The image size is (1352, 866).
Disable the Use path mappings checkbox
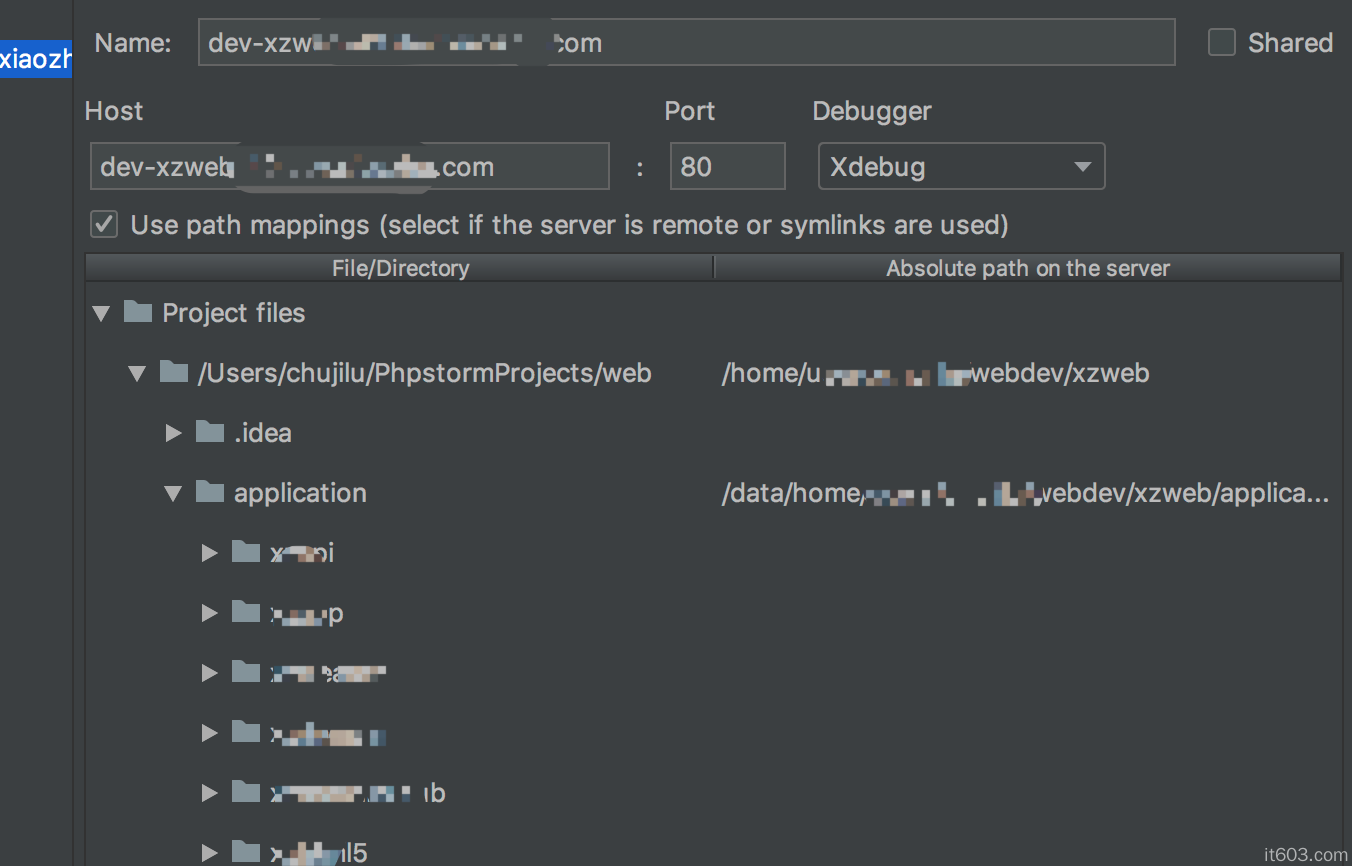pos(104,224)
